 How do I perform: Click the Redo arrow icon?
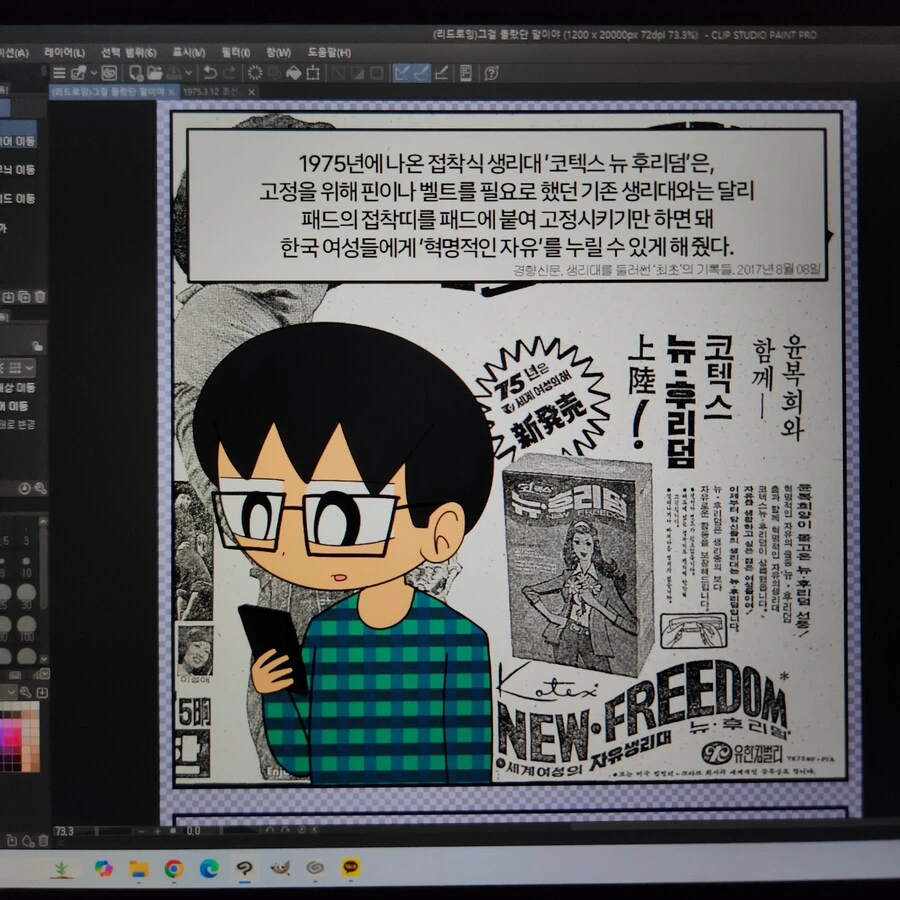[230, 73]
